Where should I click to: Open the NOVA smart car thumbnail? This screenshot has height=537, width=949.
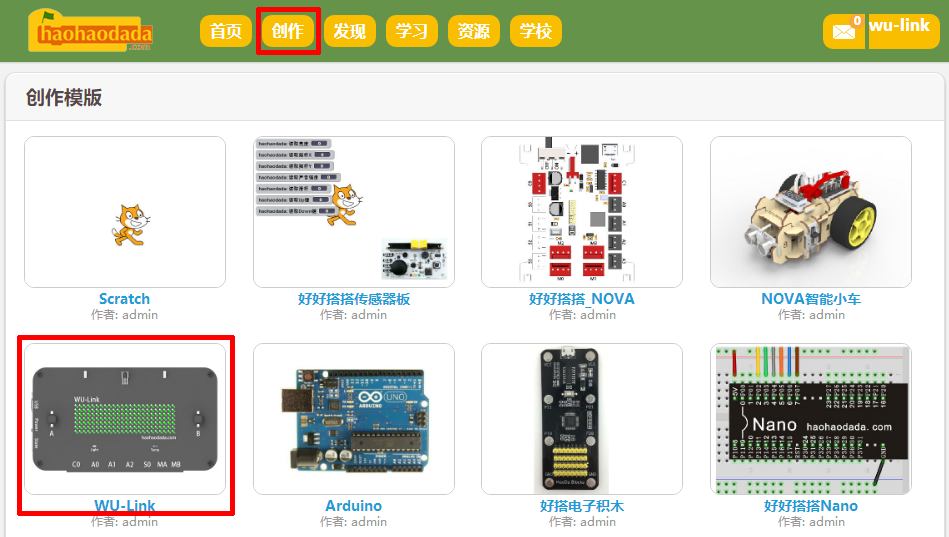click(810, 212)
